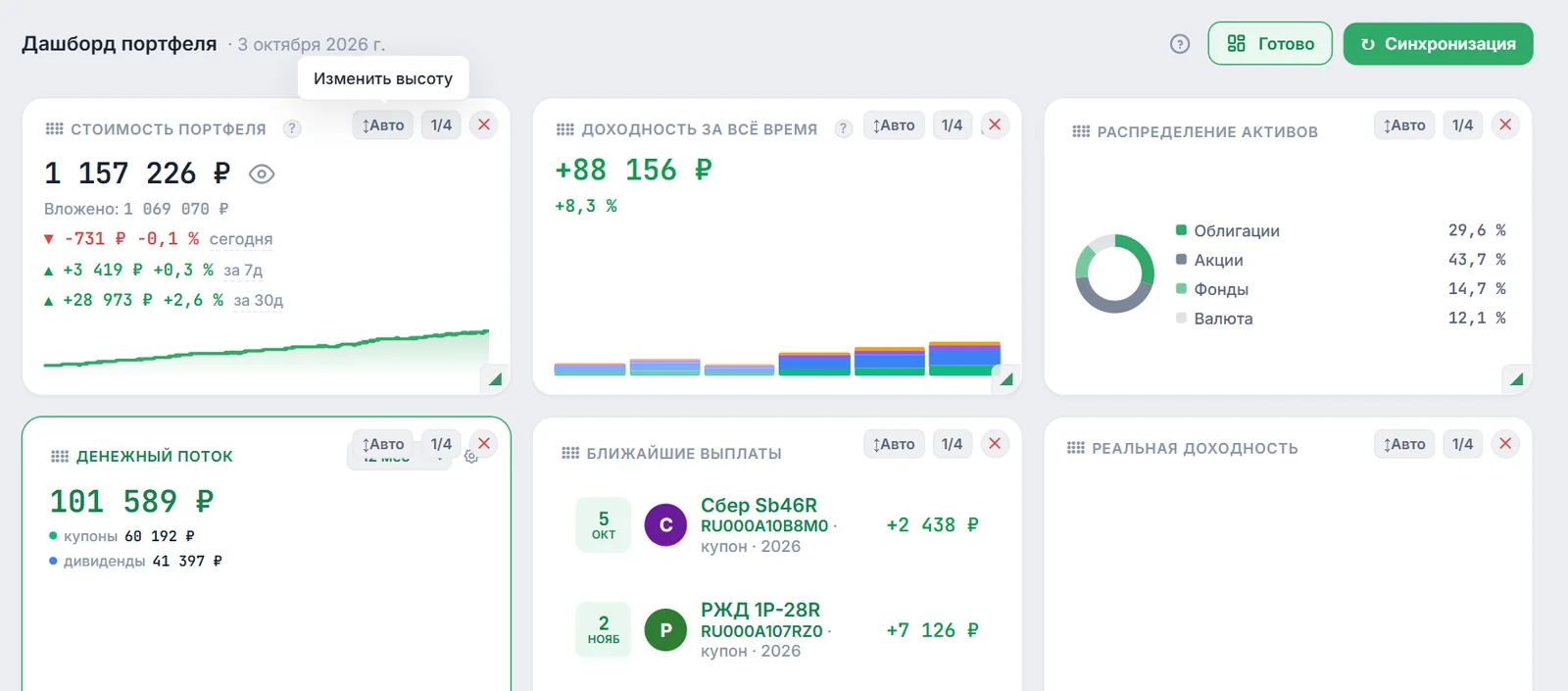Click the 'сегодня' period label
Image resolution: width=1568 pixels, height=691 pixels.
[x=241, y=239]
